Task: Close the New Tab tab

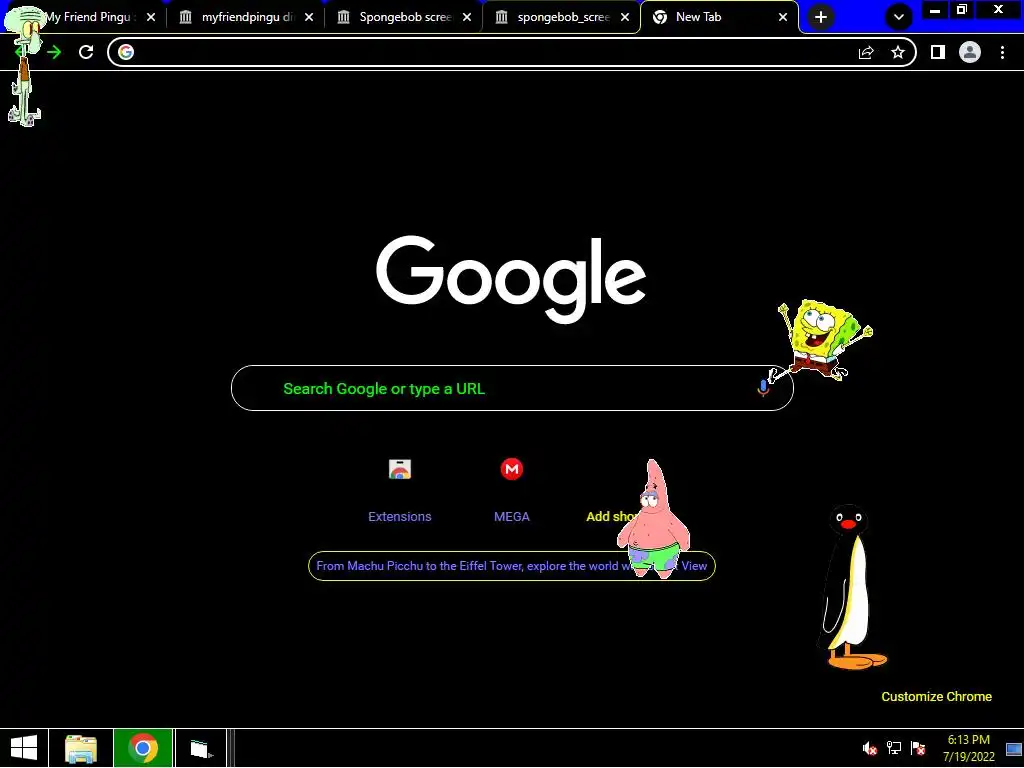Action: click(783, 17)
